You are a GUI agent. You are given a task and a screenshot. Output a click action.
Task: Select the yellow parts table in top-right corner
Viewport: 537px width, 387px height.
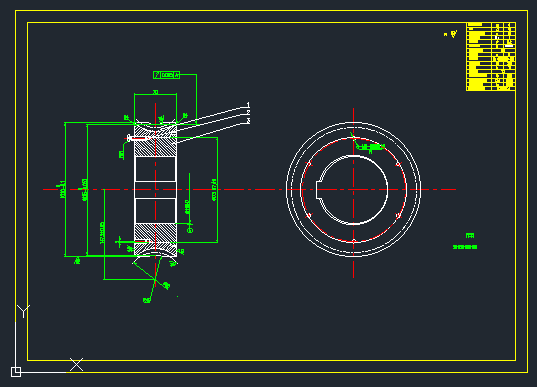point(491,57)
